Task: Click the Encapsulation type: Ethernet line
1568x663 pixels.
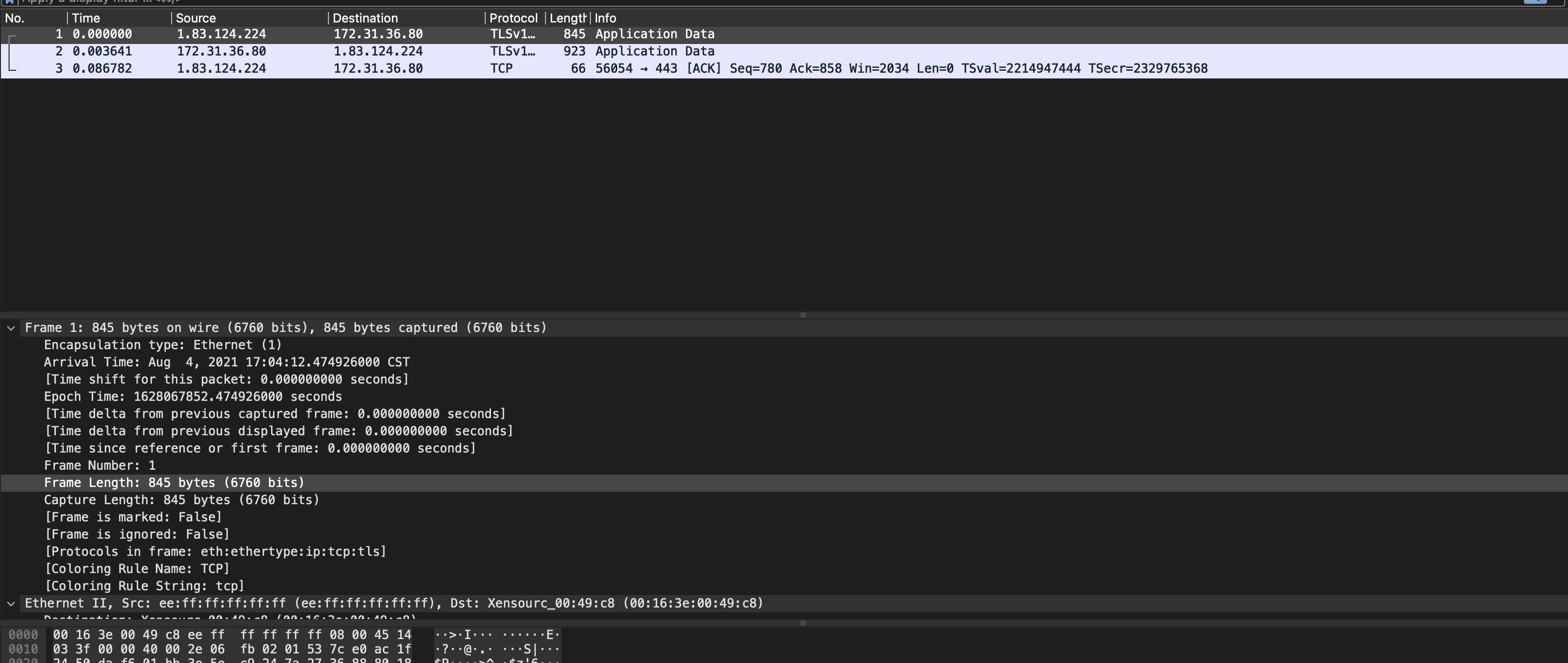Action: coord(163,345)
